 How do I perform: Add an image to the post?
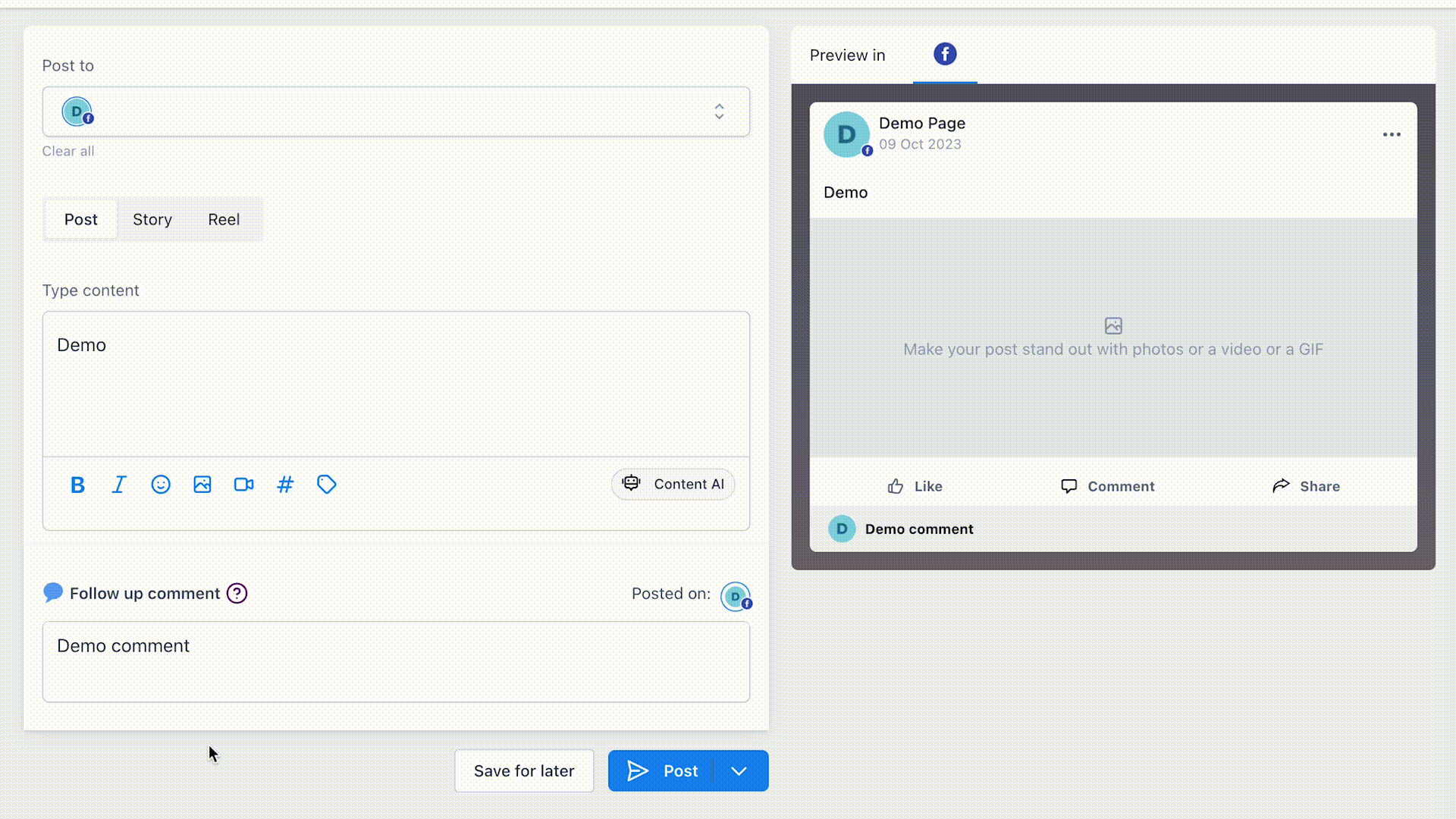[x=202, y=485]
